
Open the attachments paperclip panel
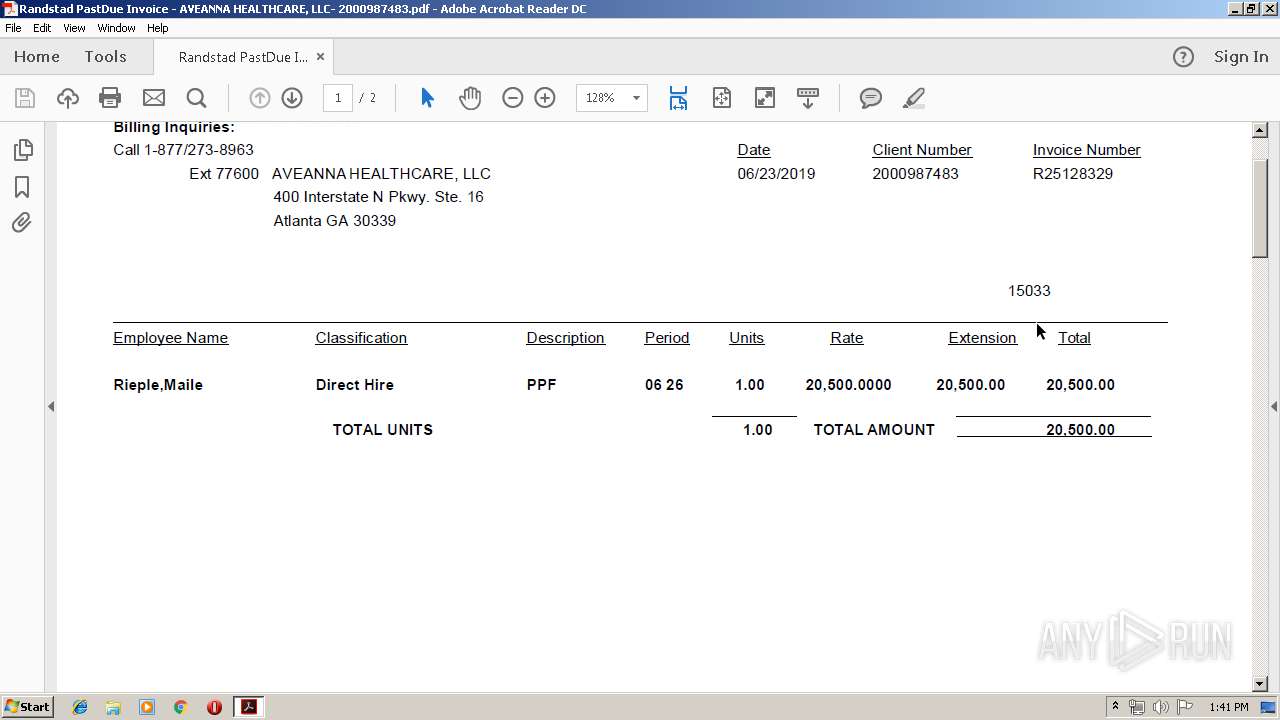click(22, 222)
